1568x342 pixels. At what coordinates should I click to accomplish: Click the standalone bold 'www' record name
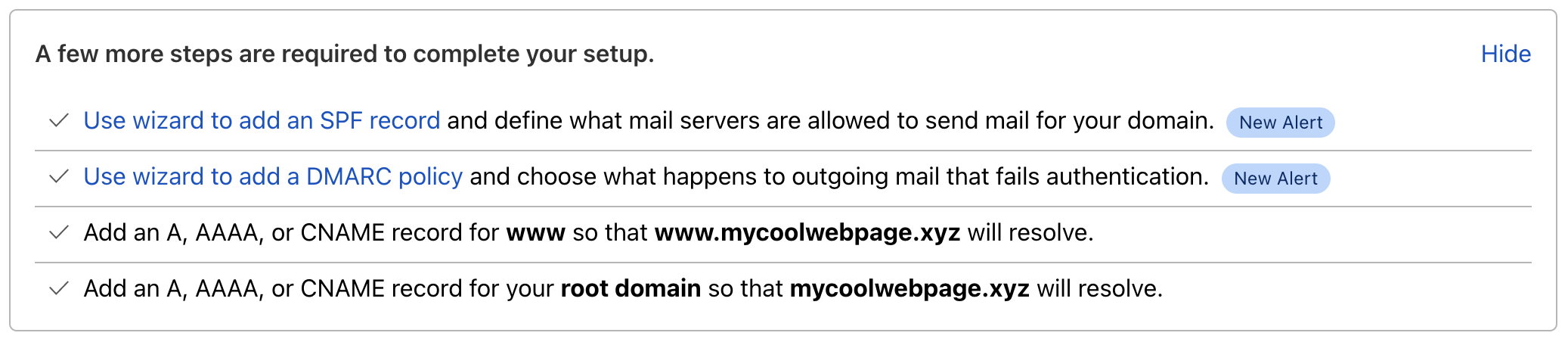tap(535, 233)
